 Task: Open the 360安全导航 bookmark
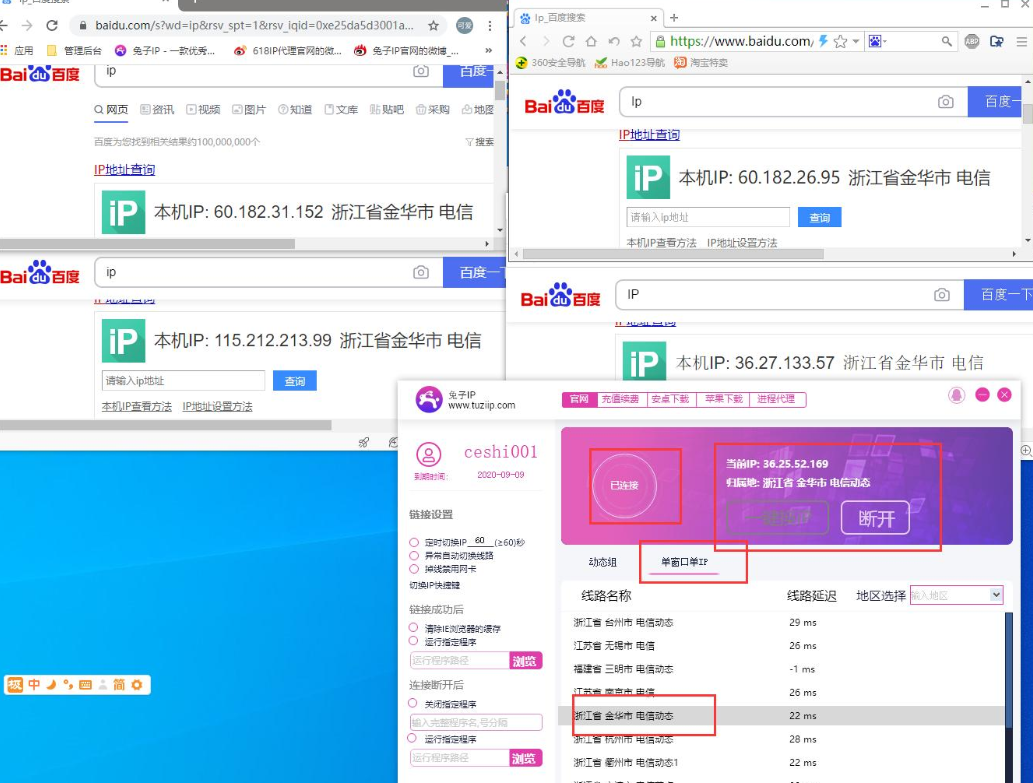550,63
